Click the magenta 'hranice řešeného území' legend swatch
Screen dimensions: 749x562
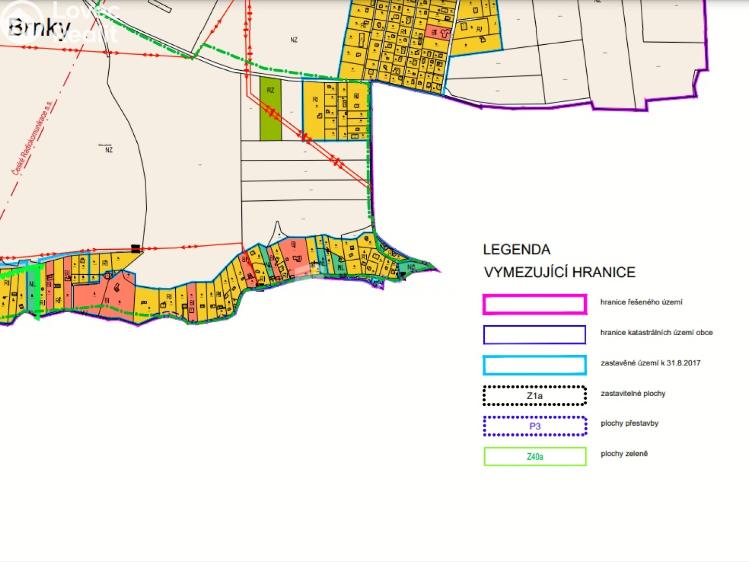[534, 304]
